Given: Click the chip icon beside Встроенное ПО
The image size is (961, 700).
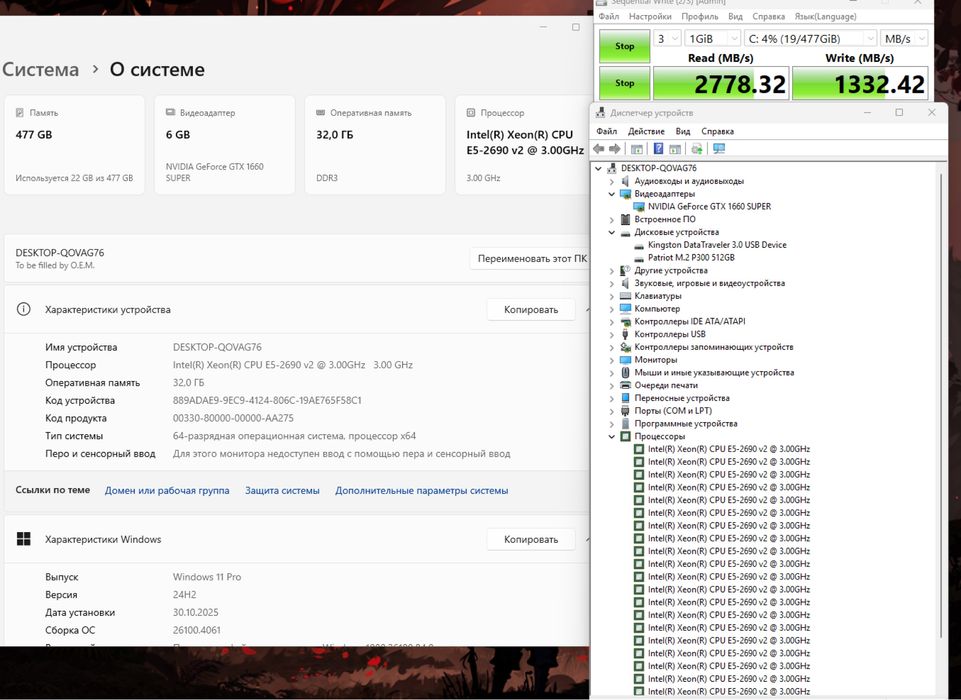Looking at the screenshot, I should click(625, 219).
